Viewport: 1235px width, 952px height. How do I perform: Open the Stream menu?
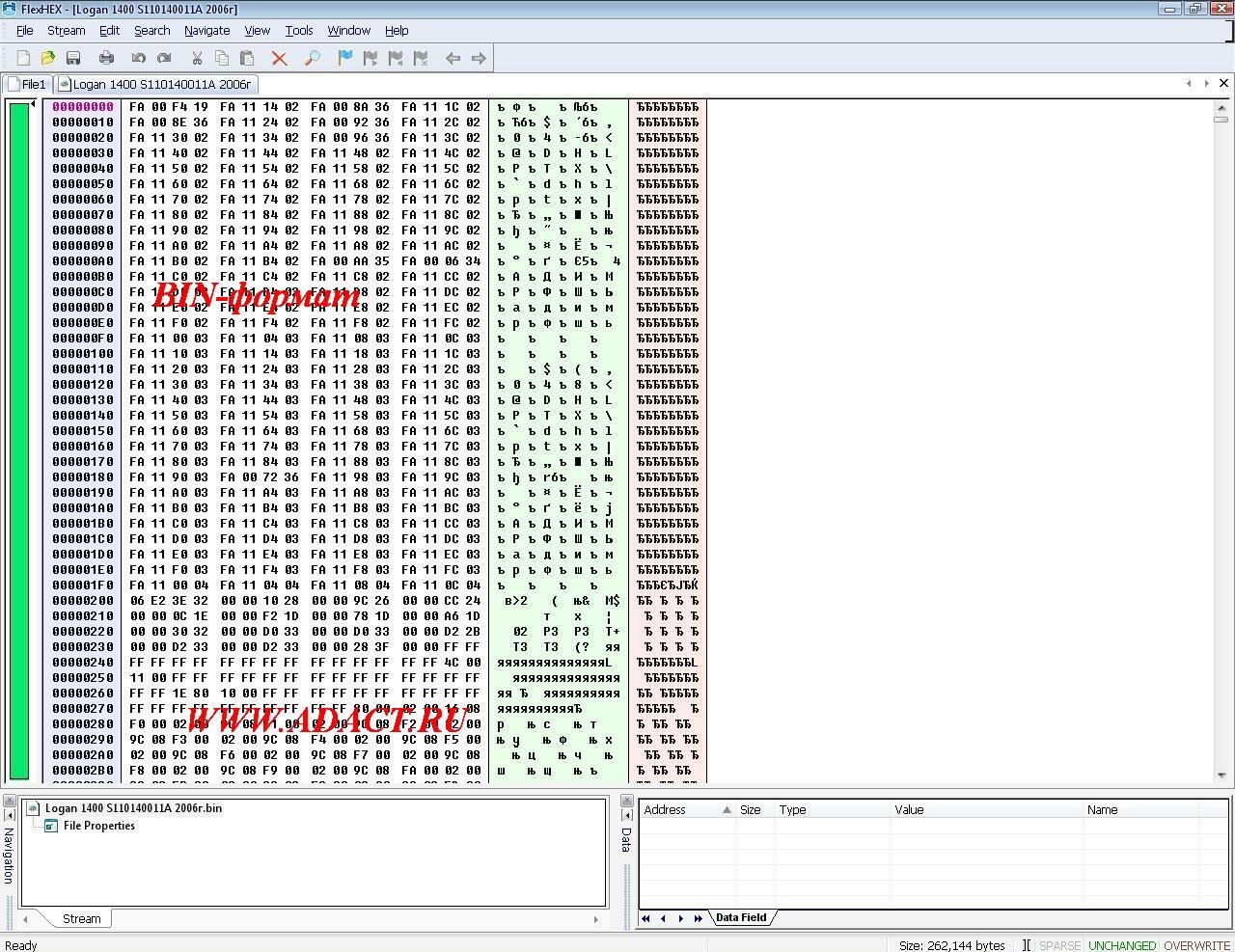67,30
